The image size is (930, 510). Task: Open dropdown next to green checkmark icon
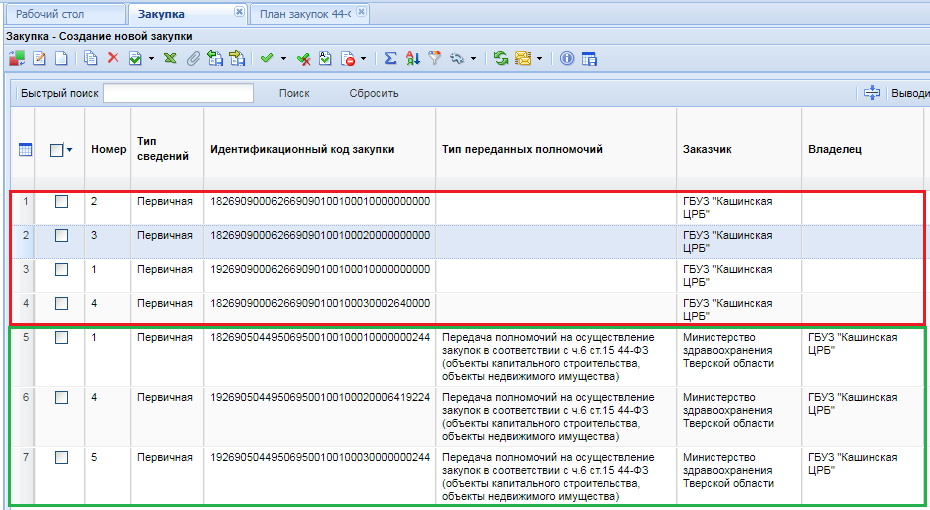pyautogui.click(x=283, y=59)
